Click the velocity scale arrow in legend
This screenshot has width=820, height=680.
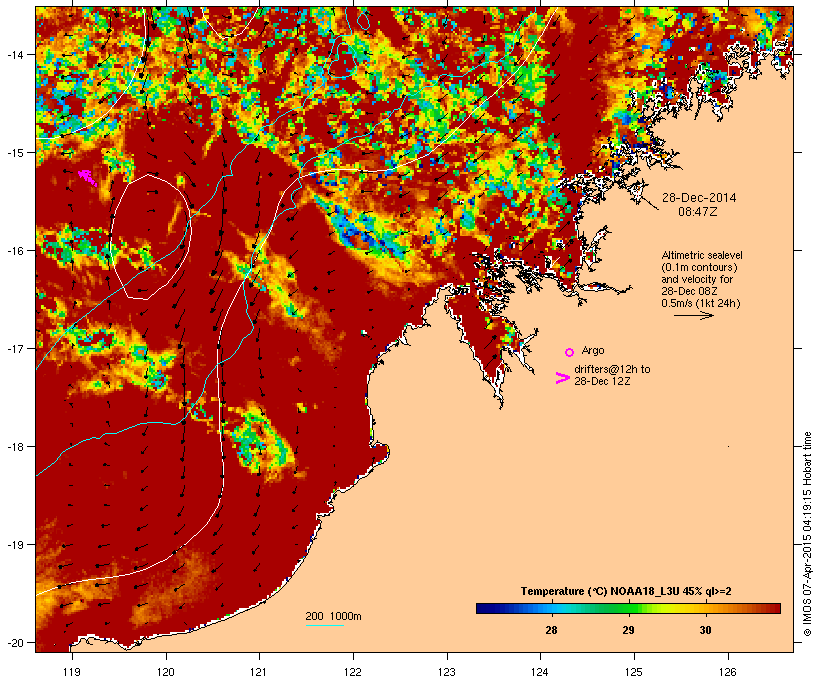tap(693, 315)
